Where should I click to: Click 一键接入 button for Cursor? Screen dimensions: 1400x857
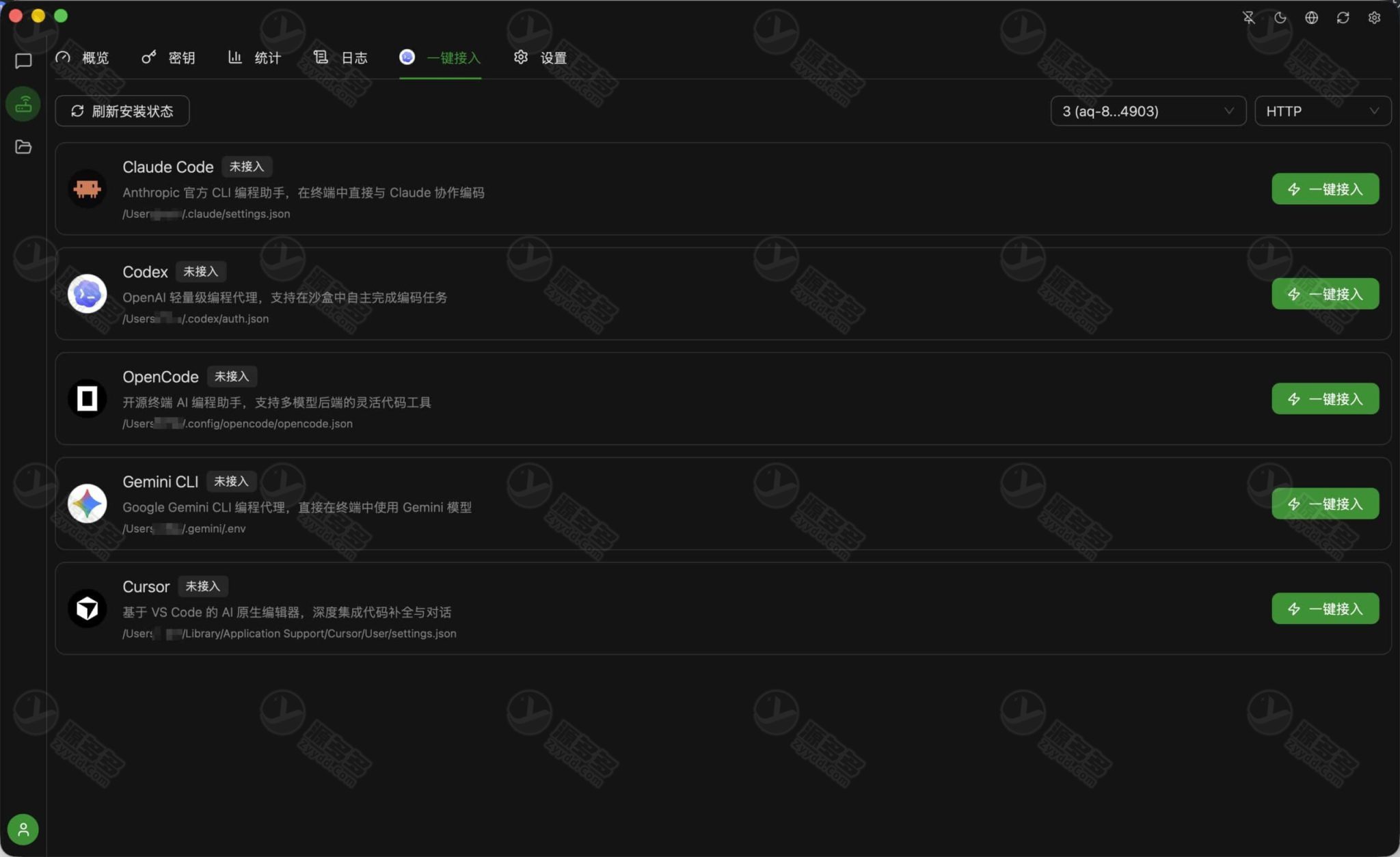point(1325,608)
